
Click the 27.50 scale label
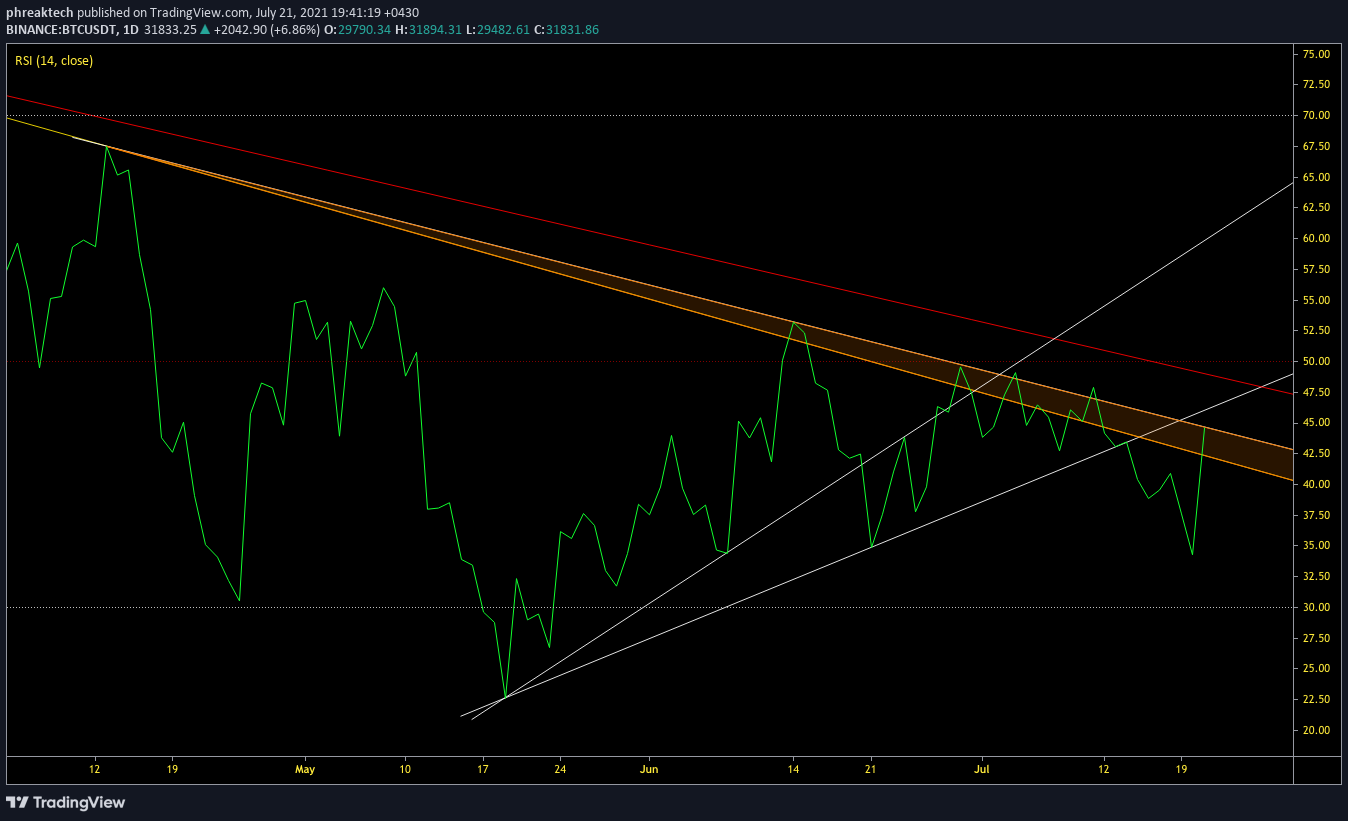pos(1315,637)
